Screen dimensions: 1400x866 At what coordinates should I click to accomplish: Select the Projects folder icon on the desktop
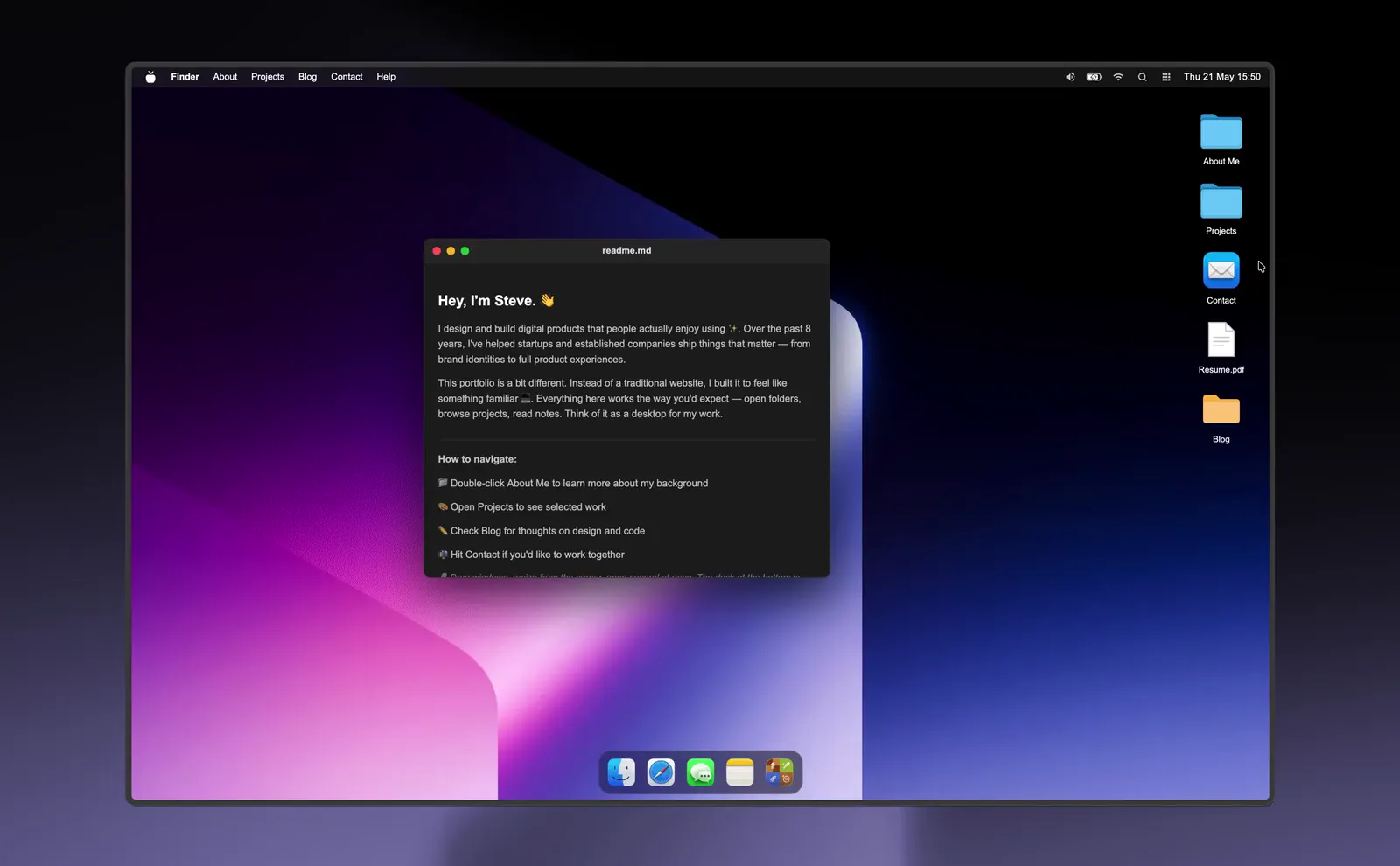pyautogui.click(x=1221, y=201)
